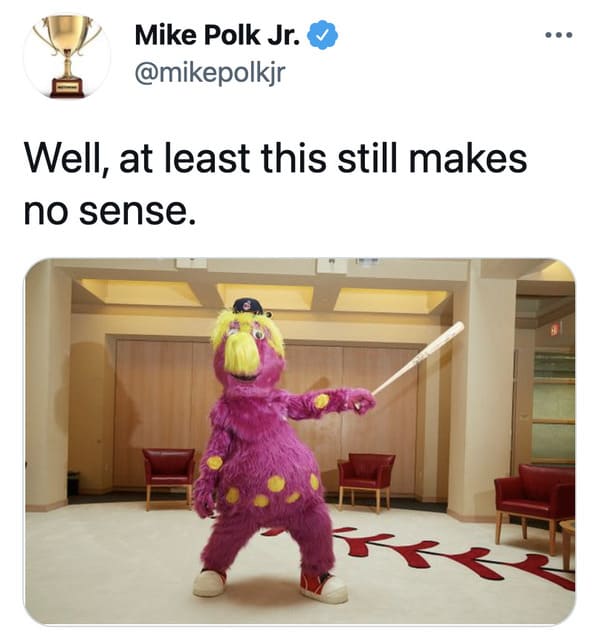599x642 pixels.
Task: Click the 'no sense.' line of tweet
Action: pos(110,212)
